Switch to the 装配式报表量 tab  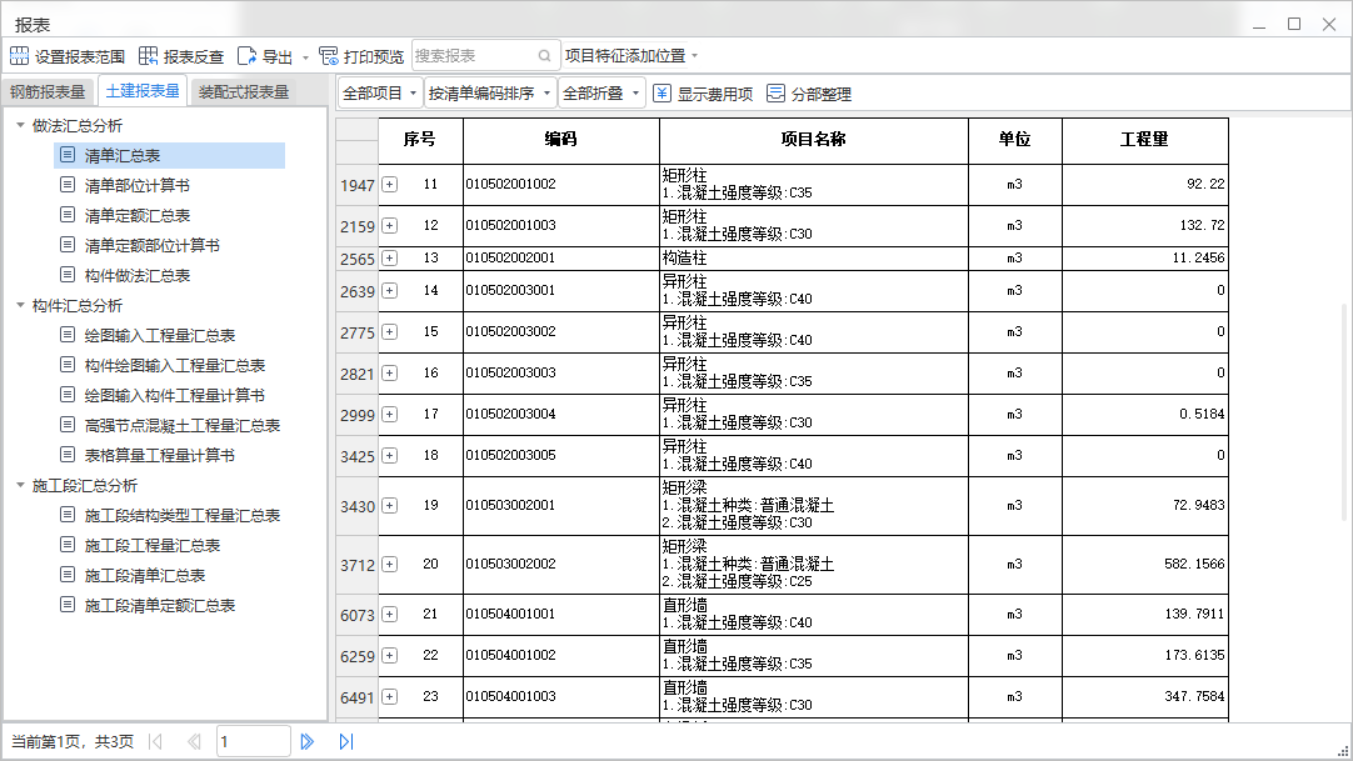click(244, 92)
